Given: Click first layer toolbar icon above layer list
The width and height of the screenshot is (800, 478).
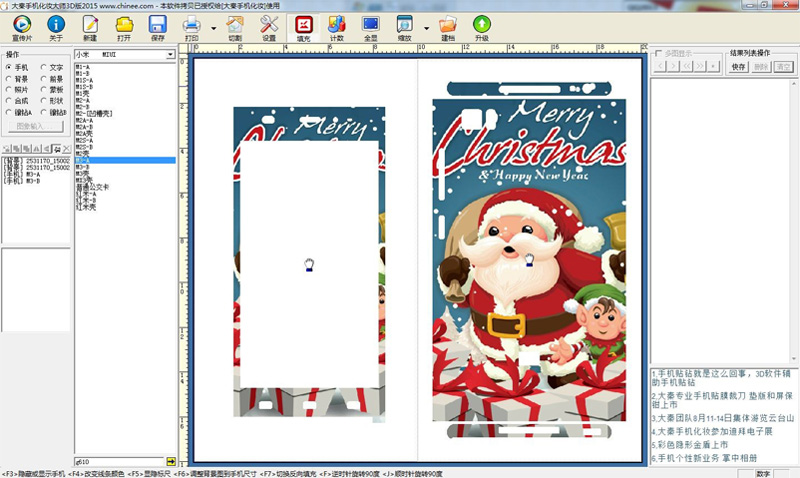Looking at the screenshot, I should [x=7, y=149].
